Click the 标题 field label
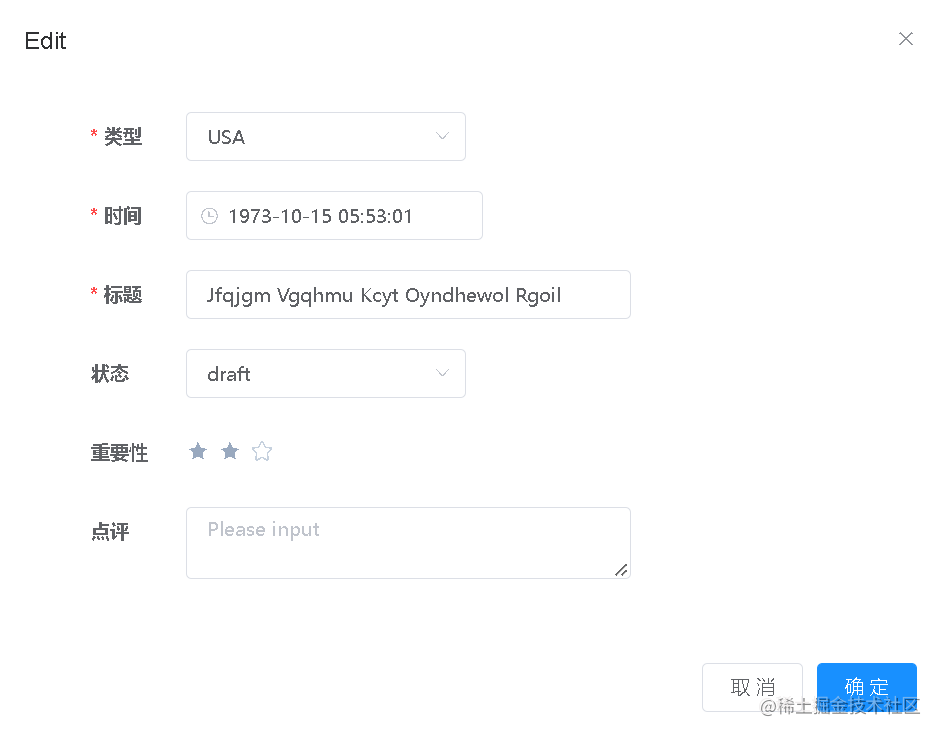942x738 pixels. (x=123, y=295)
